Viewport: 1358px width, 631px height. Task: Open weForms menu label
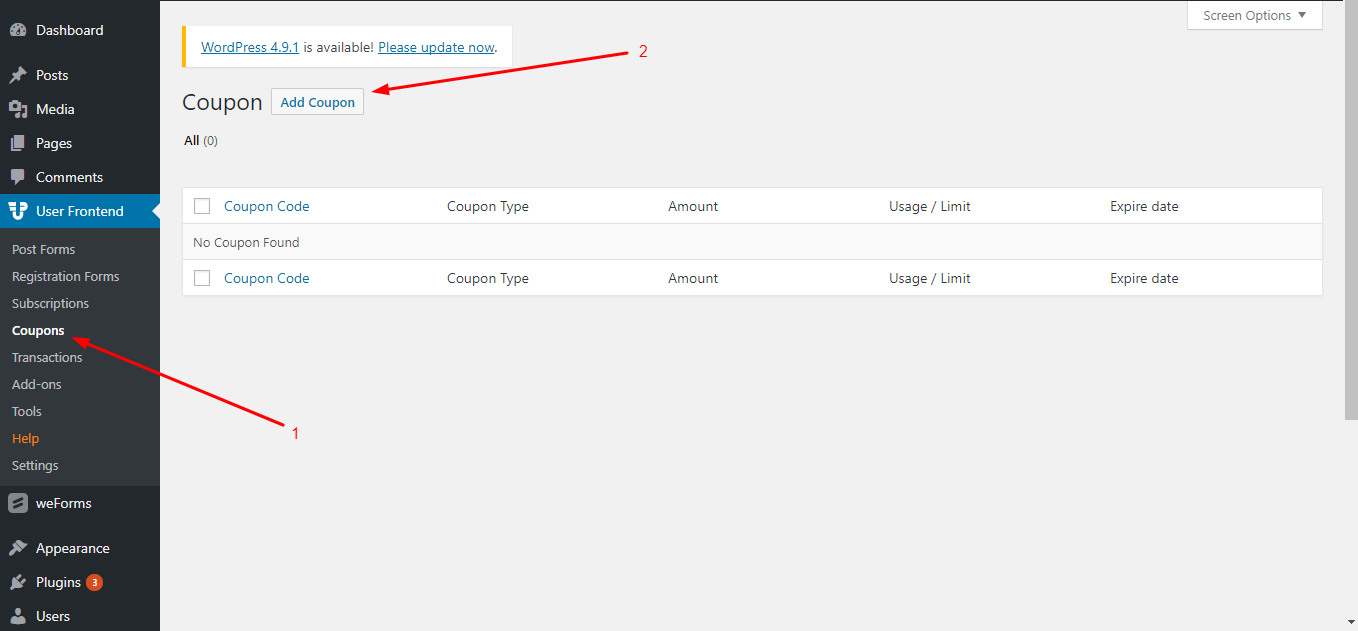63,503
